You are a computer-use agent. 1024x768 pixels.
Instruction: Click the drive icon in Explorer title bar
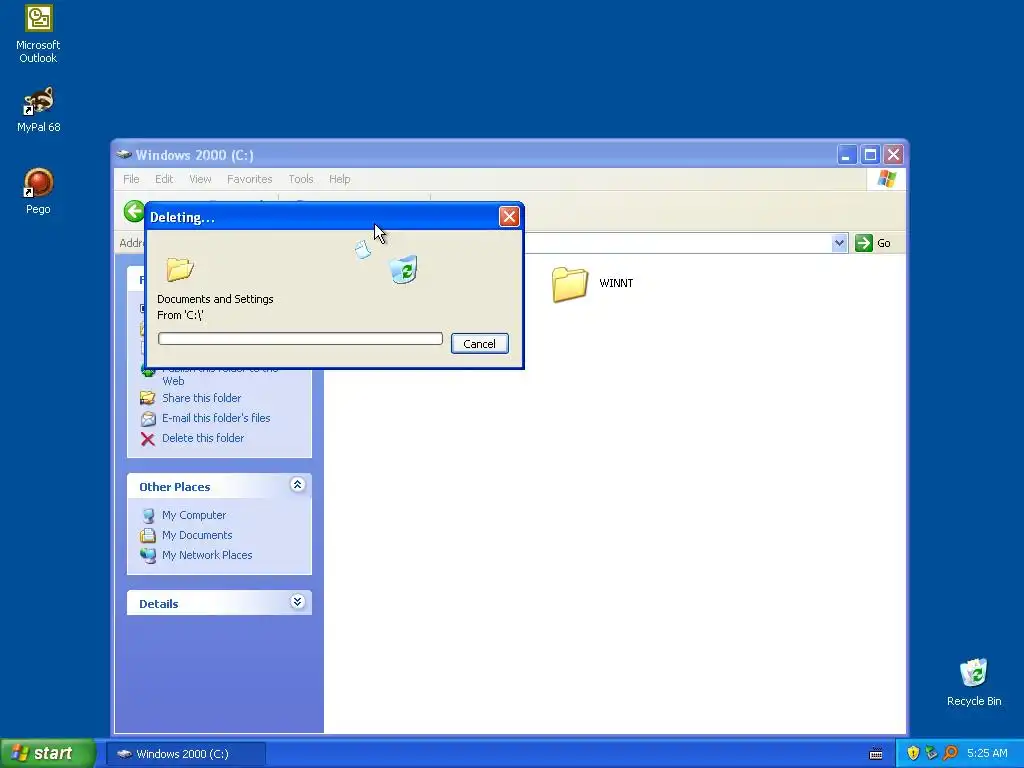pyautogui.click(x=123, y=155)
